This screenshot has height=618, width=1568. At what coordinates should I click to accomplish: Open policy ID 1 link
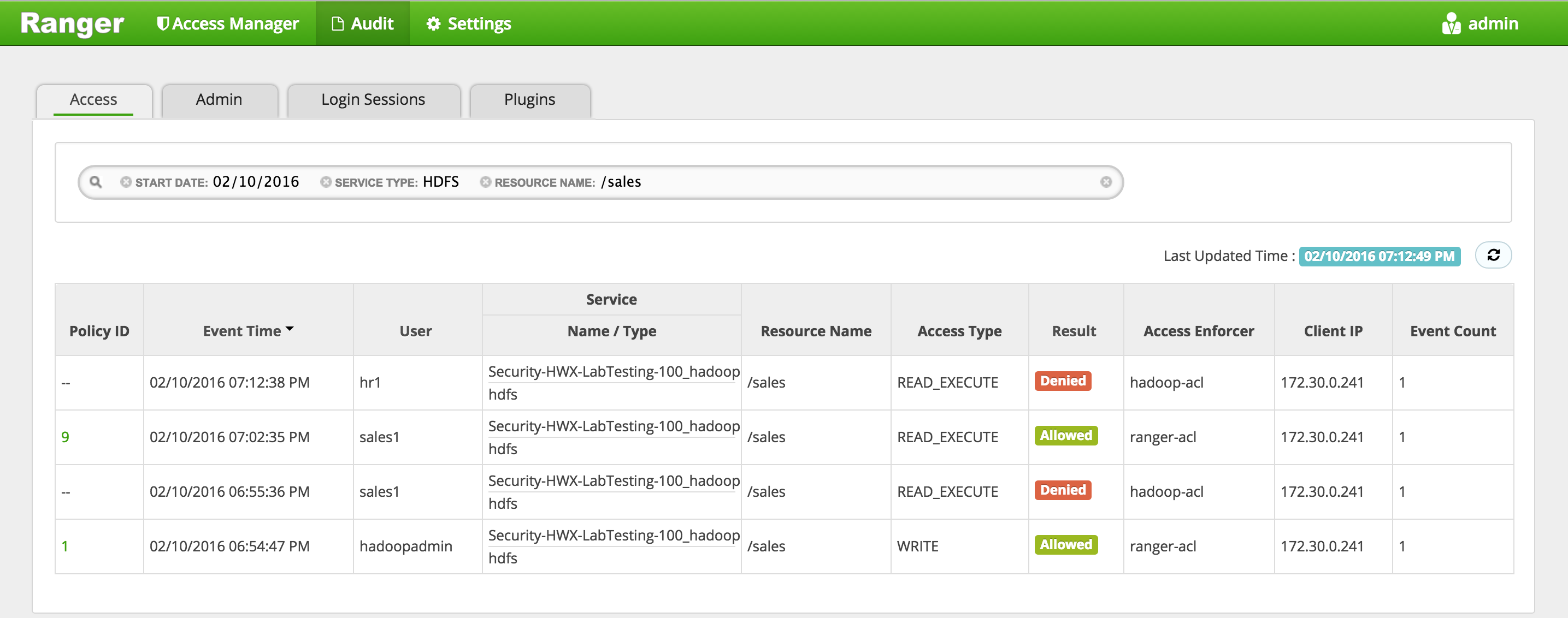[64, 546]
